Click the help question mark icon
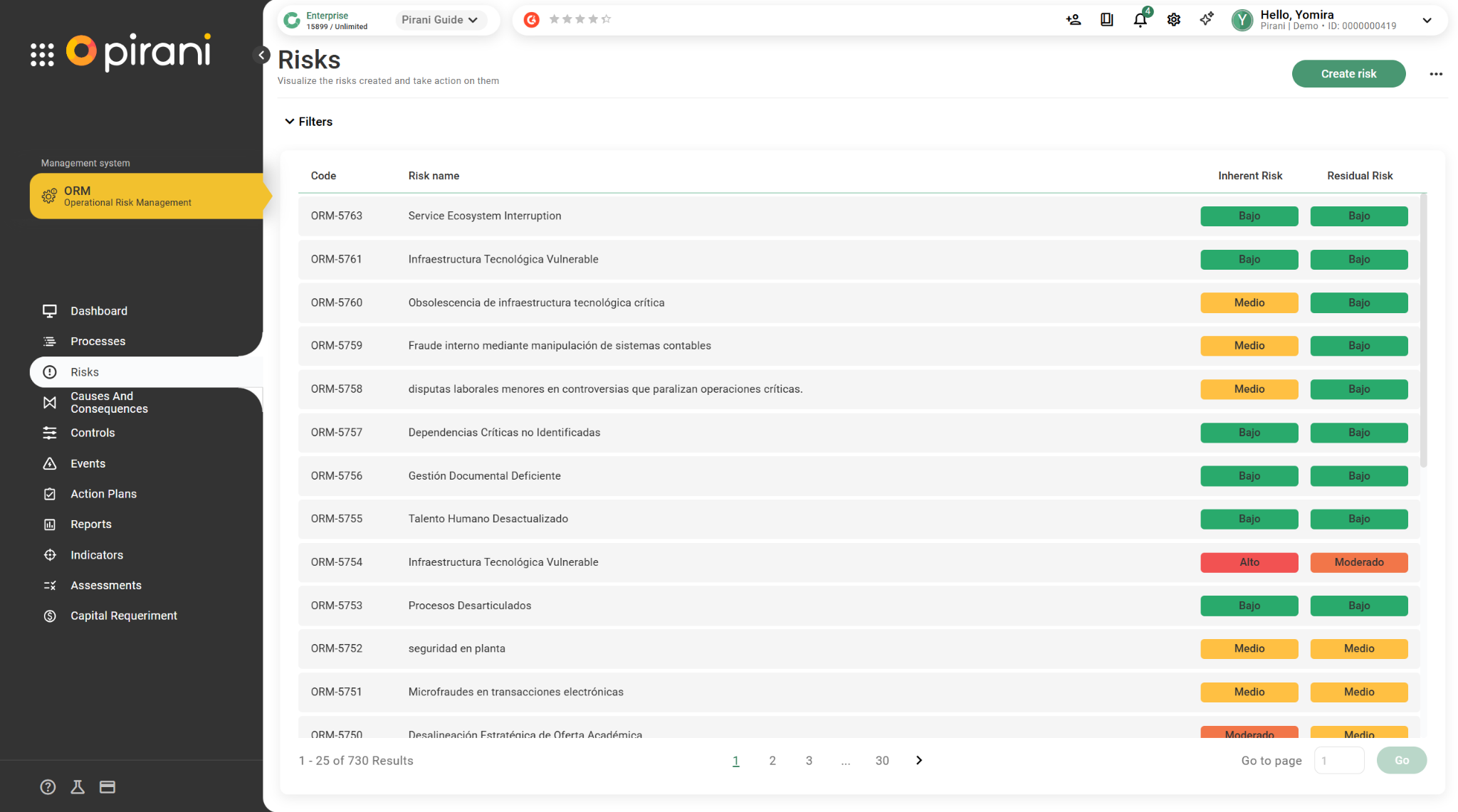The width and height of the screenshot is (1458, 812). [x=48, y=786]
